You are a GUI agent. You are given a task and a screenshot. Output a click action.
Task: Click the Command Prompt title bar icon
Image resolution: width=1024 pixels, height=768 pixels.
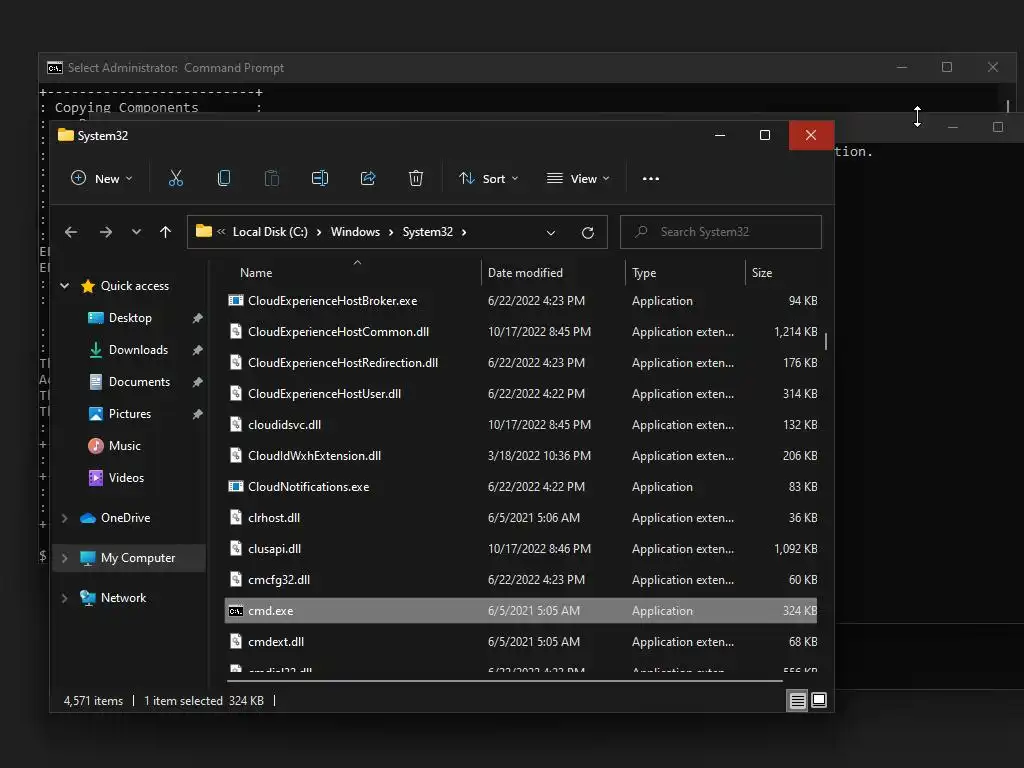(x=55, y=68)
